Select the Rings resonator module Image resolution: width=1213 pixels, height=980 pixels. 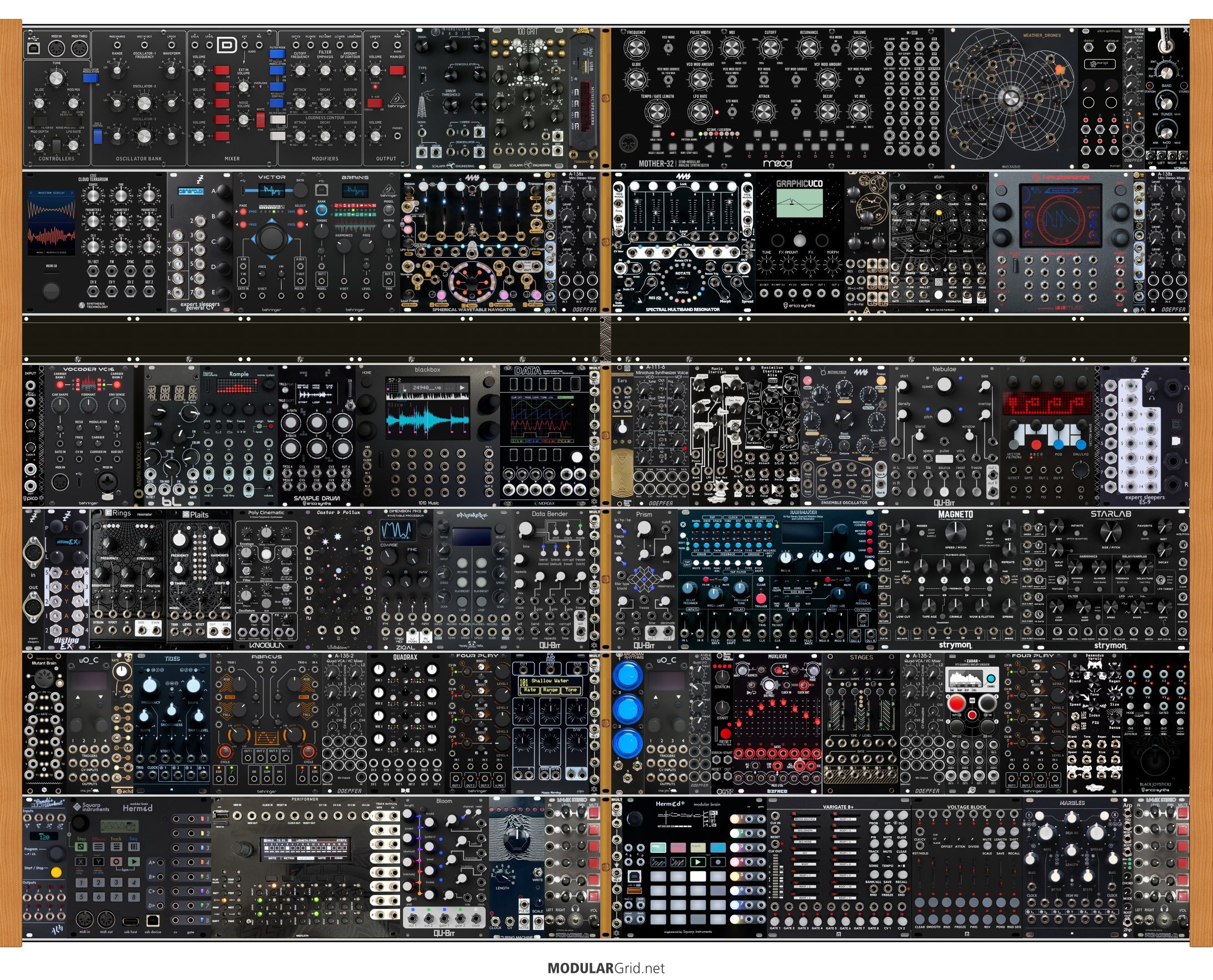coord(128,580)
